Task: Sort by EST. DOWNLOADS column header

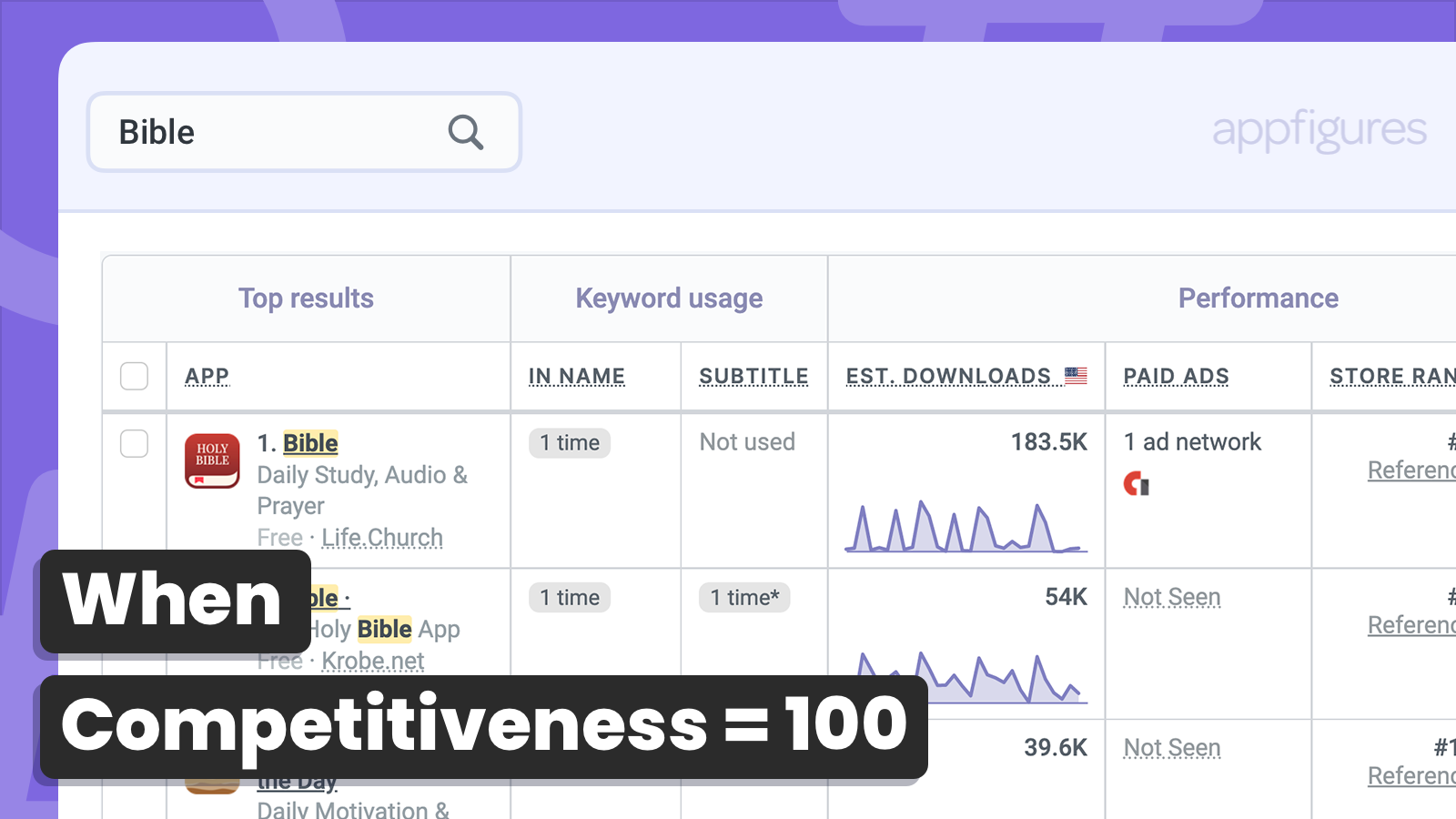Action: coord(948,376)
